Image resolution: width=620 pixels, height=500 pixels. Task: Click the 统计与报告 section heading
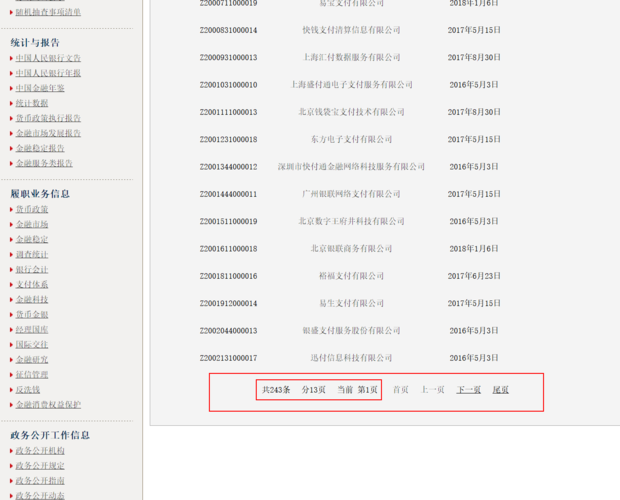pos(35,43)
